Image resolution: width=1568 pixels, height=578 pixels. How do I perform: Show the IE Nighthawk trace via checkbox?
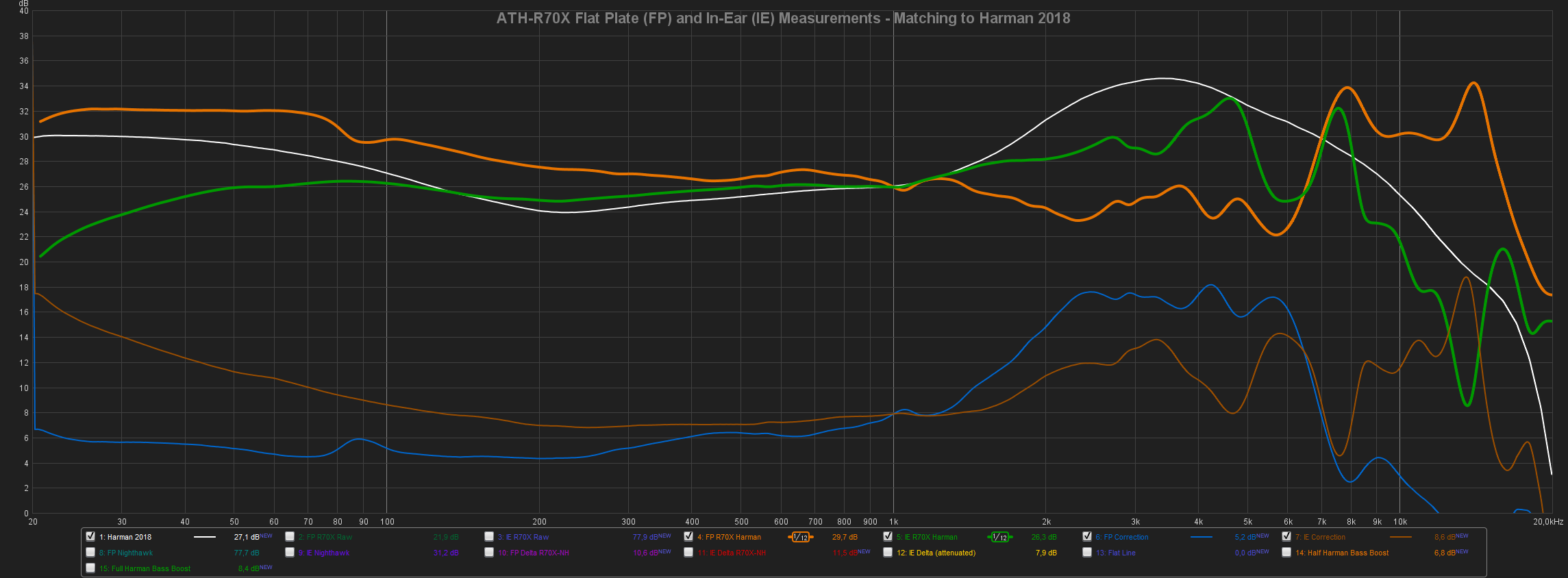tap(290, 552)
